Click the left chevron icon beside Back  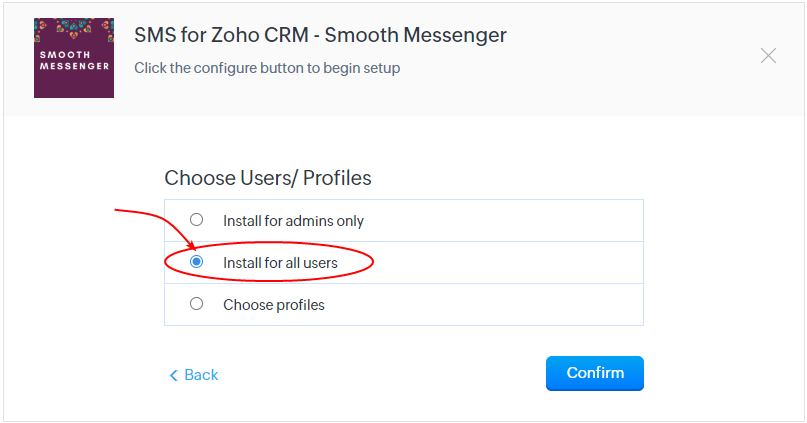click(173, 375)
